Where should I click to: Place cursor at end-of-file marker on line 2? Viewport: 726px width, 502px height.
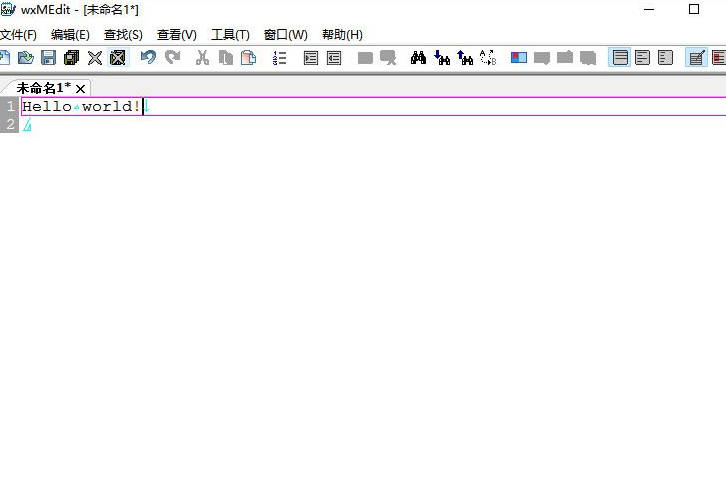[27, 125]
